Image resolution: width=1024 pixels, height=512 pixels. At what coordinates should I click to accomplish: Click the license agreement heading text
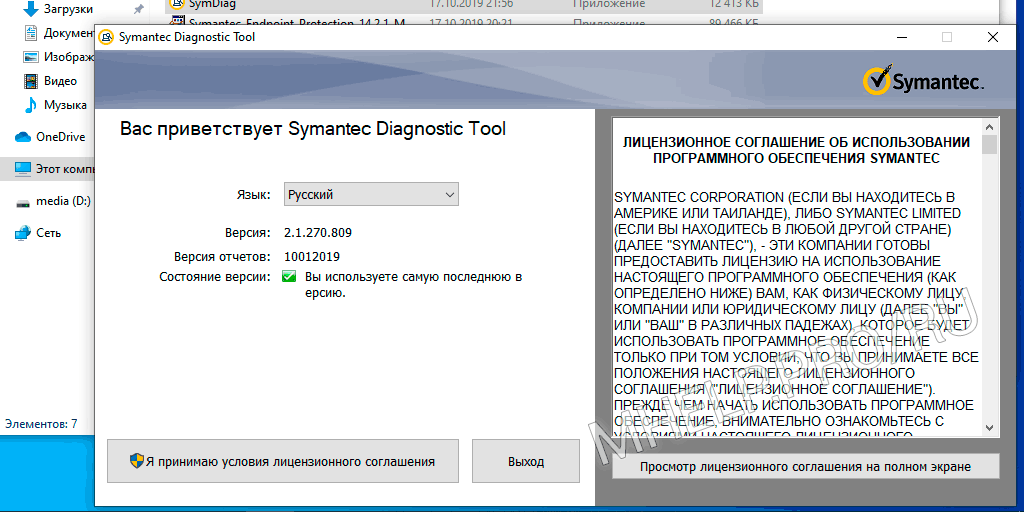797,150
